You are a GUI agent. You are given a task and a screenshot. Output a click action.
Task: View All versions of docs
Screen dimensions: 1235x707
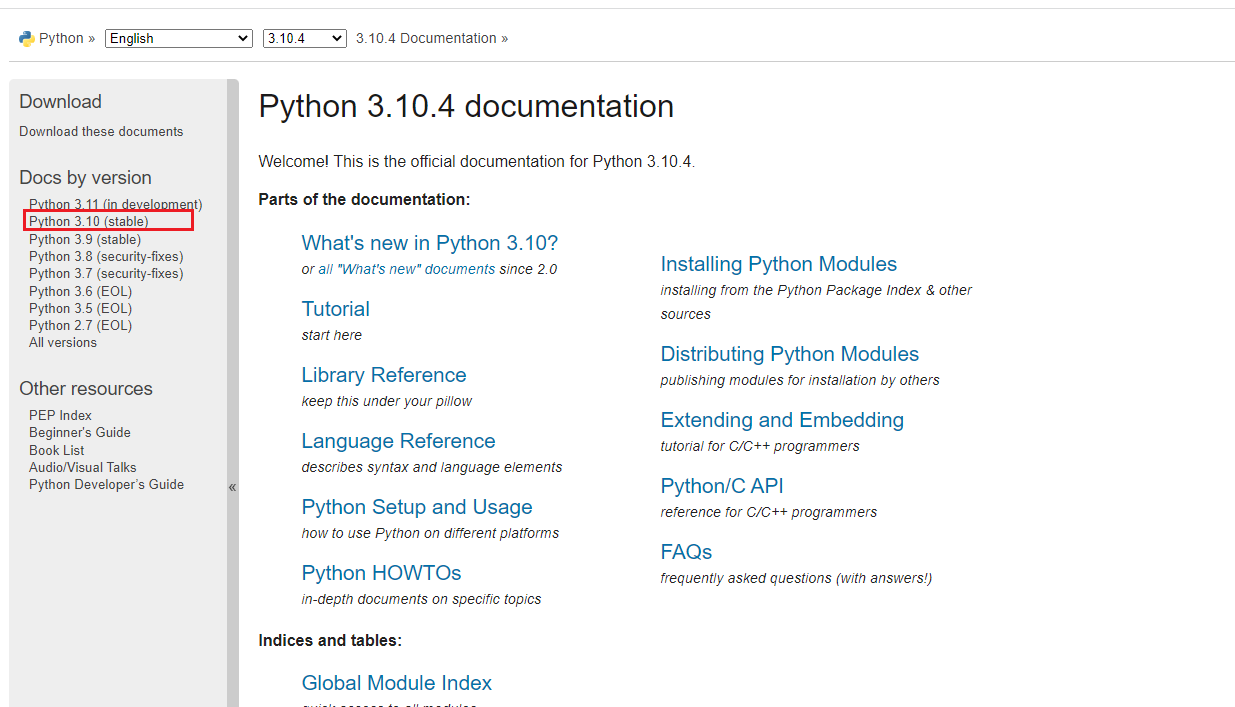(x=63, y=343)
